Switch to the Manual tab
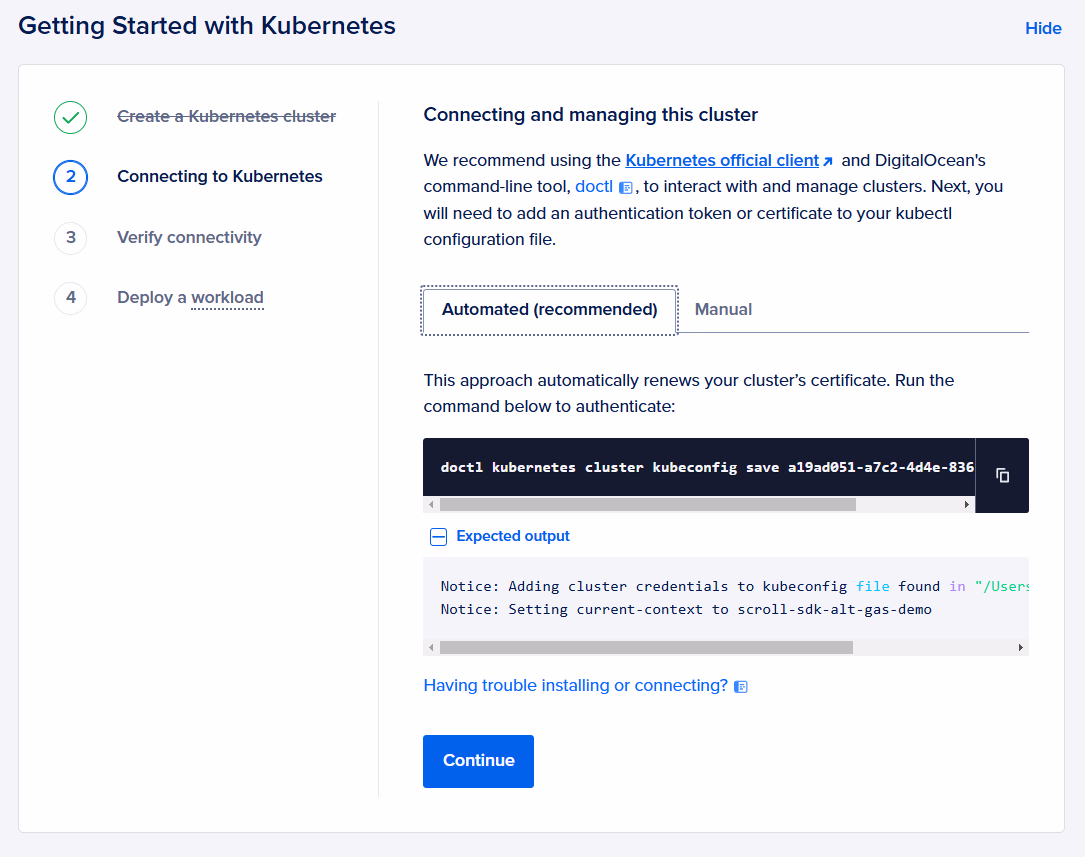This screenshot has width=1085, height=857. click(723, 310)
